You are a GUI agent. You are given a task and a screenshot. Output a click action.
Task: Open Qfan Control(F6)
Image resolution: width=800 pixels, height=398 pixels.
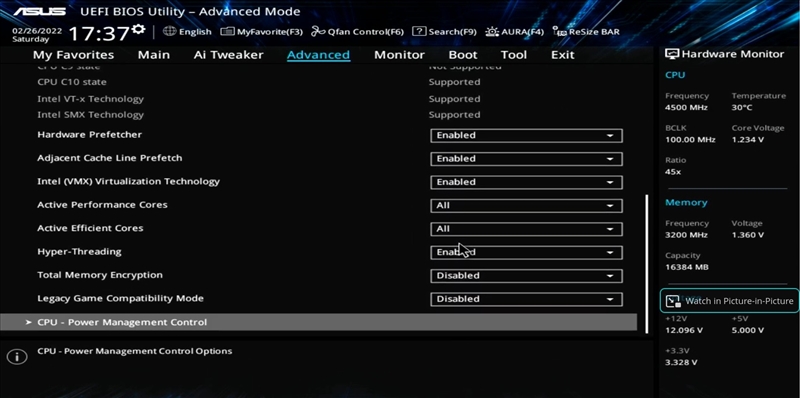click(357, 32)
